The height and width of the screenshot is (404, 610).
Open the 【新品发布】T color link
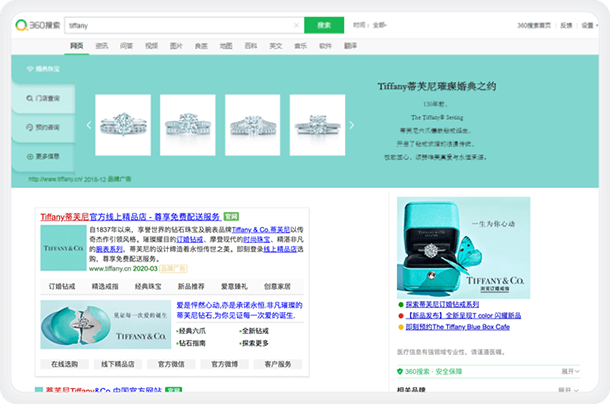click(x=463, y=316)
